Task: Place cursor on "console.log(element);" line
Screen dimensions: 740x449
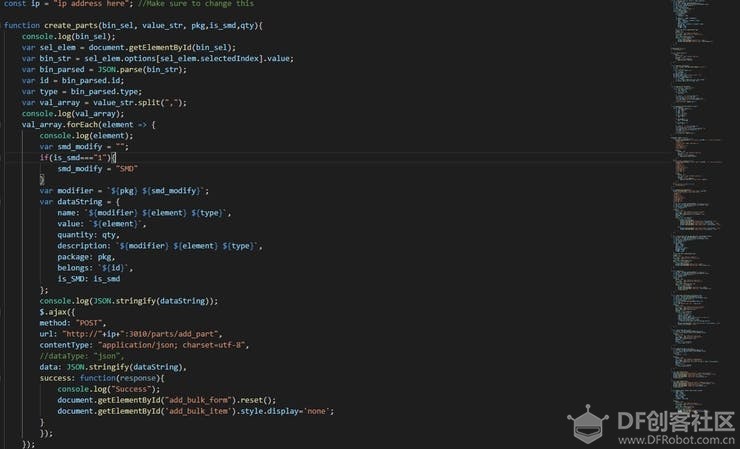Action: (x=86, y=136)
